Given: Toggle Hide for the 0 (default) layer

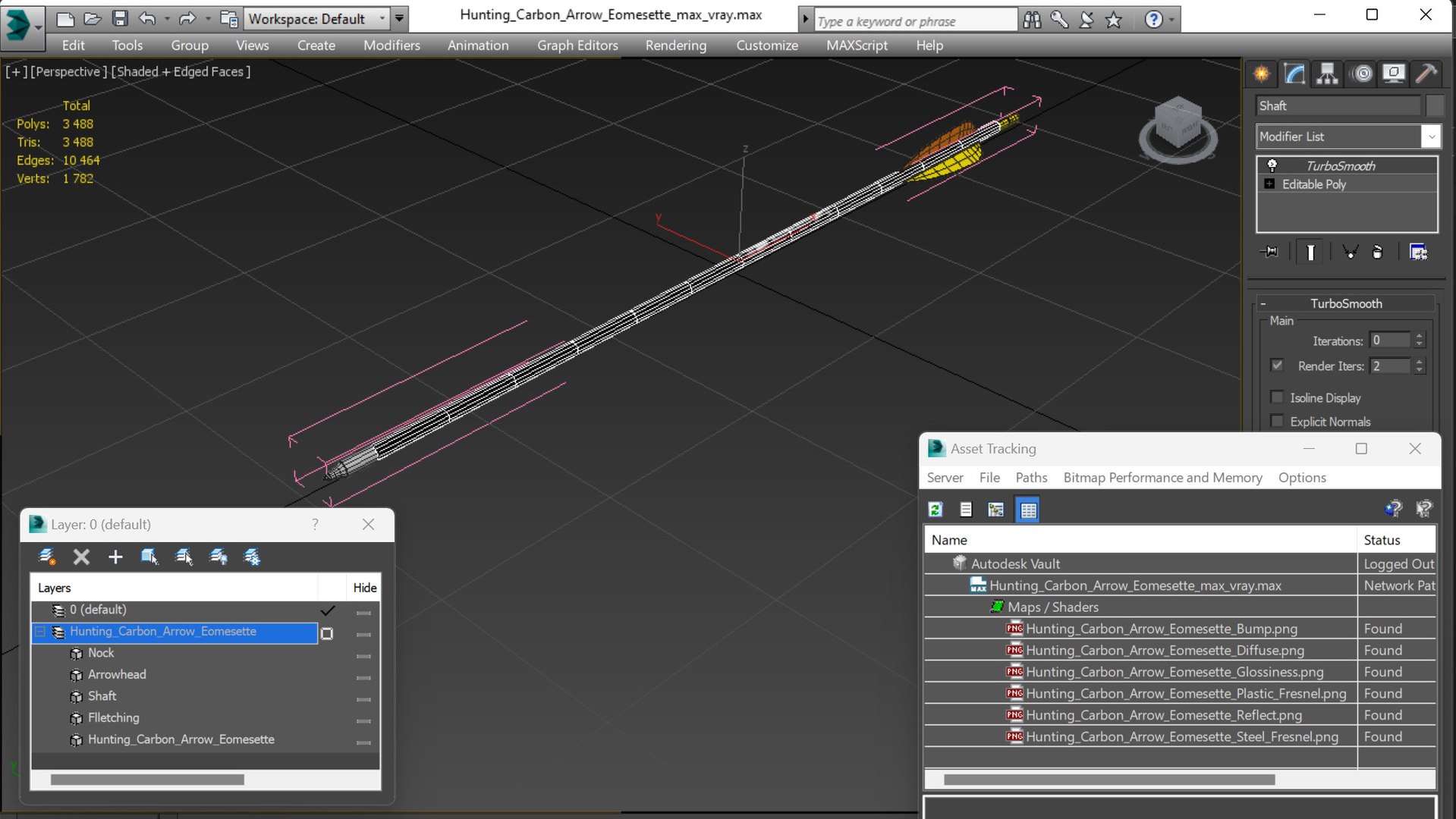Looking at the screenshot, I should click(x=364, y=612).
